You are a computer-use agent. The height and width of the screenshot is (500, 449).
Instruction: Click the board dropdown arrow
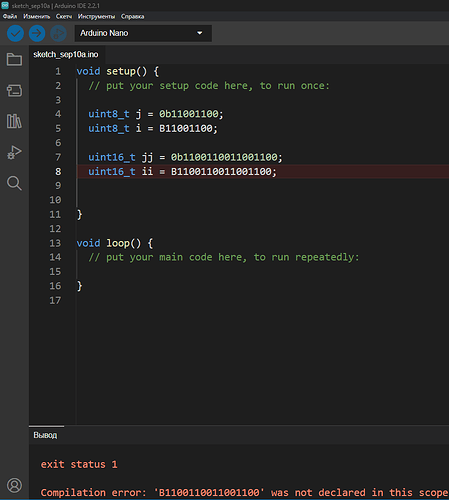tap(200, 33)
